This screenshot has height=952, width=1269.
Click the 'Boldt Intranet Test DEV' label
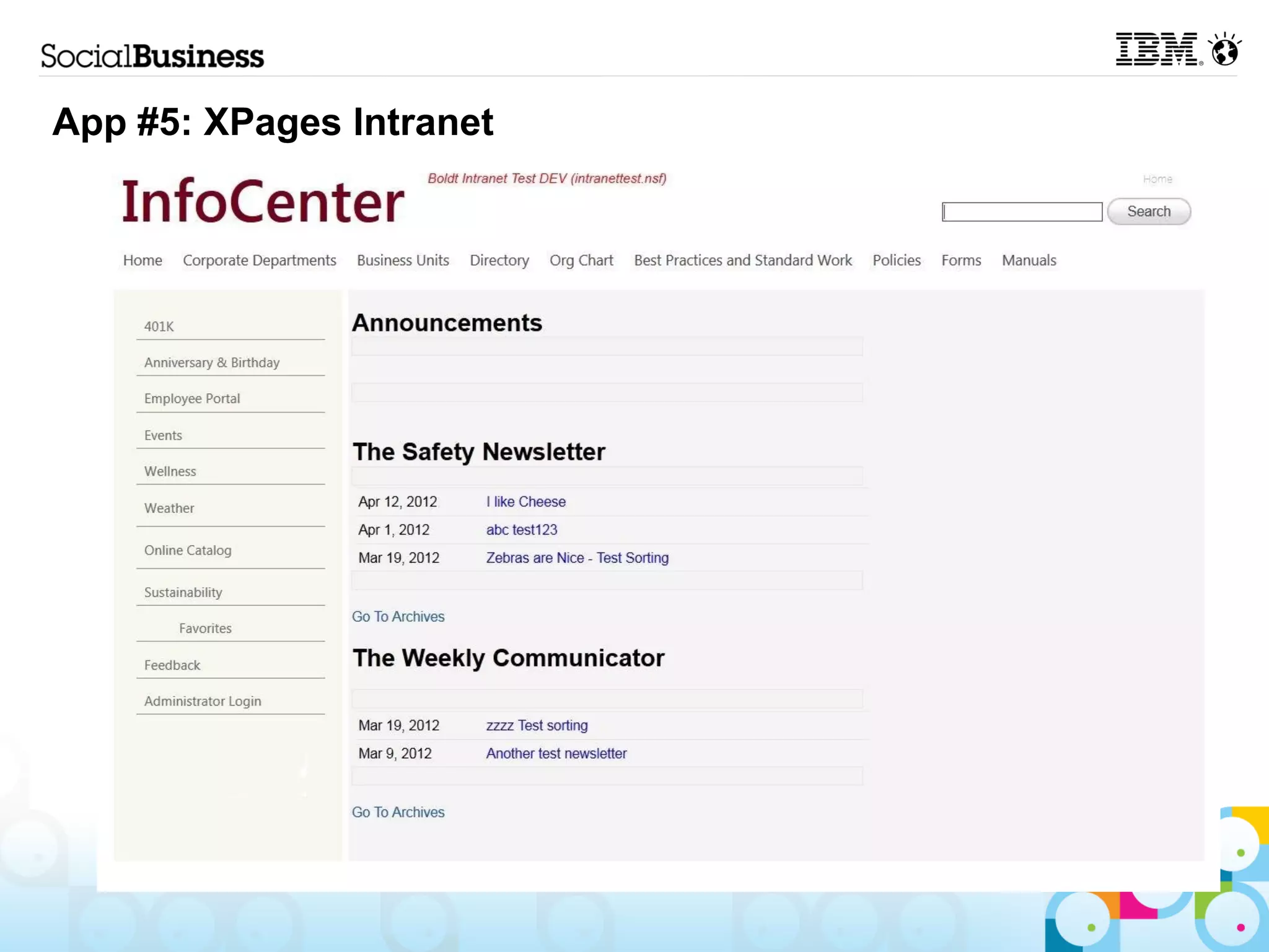547,178
